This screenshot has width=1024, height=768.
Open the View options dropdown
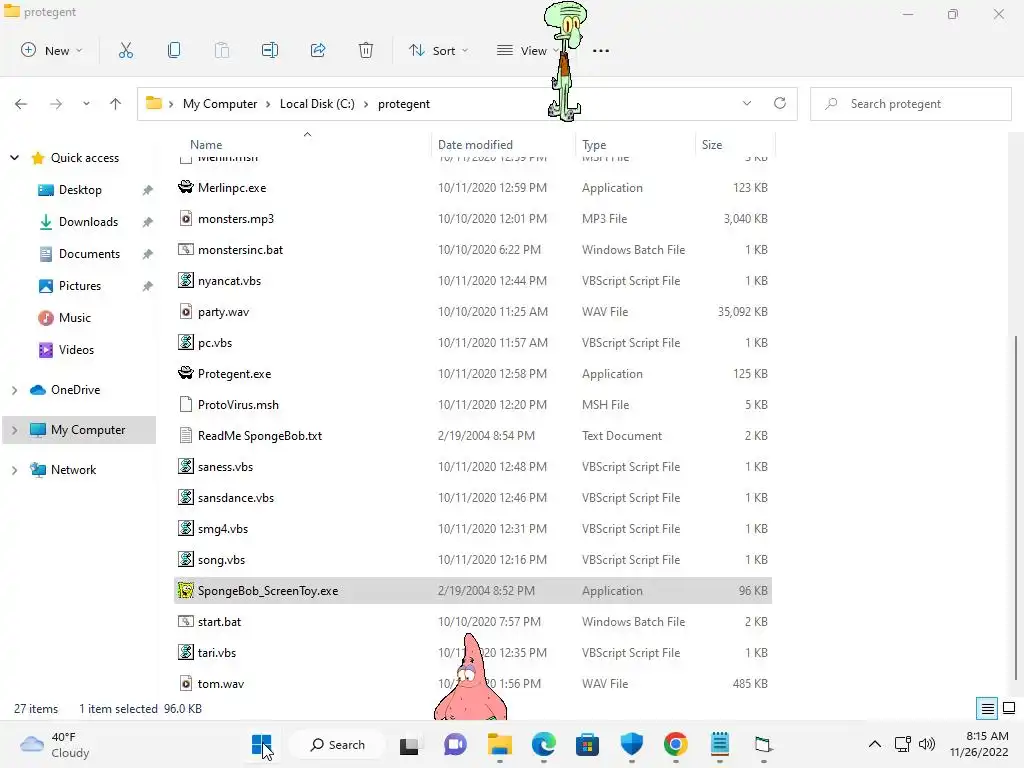pyautogui.click(x=528, y=50)
